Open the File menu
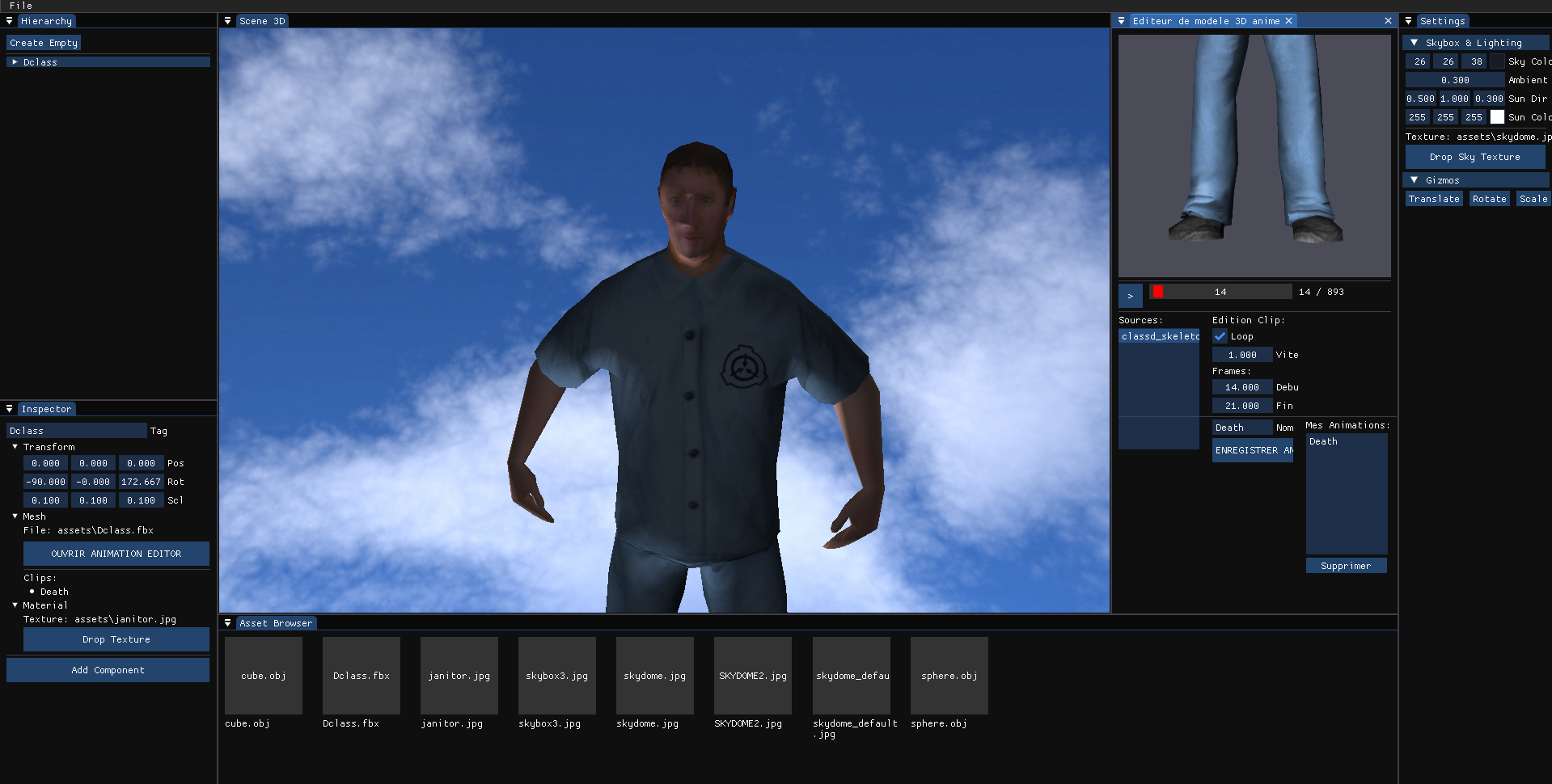The width and height of the screenshot is (1552, 784). point(19,6)
